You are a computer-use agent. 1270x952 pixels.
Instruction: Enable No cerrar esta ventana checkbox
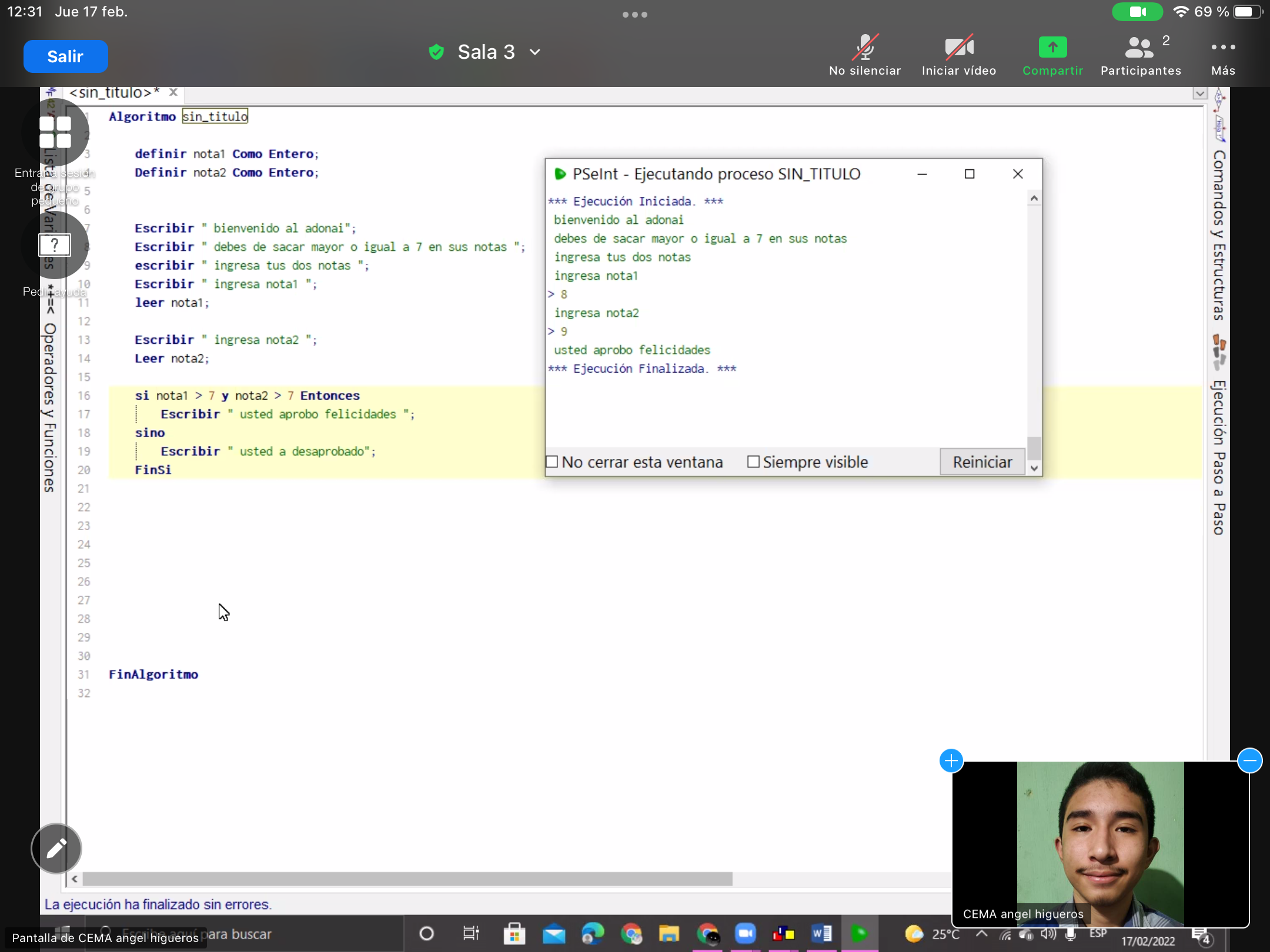tap(552, 462)
